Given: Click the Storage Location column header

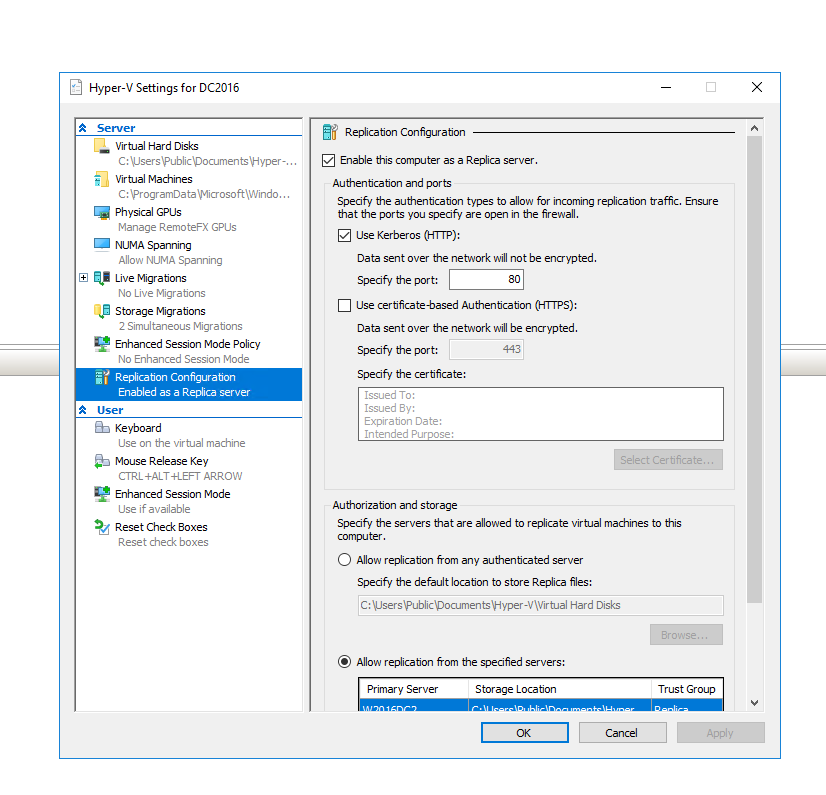Looking at the screenshot, I should pos(560,689).
